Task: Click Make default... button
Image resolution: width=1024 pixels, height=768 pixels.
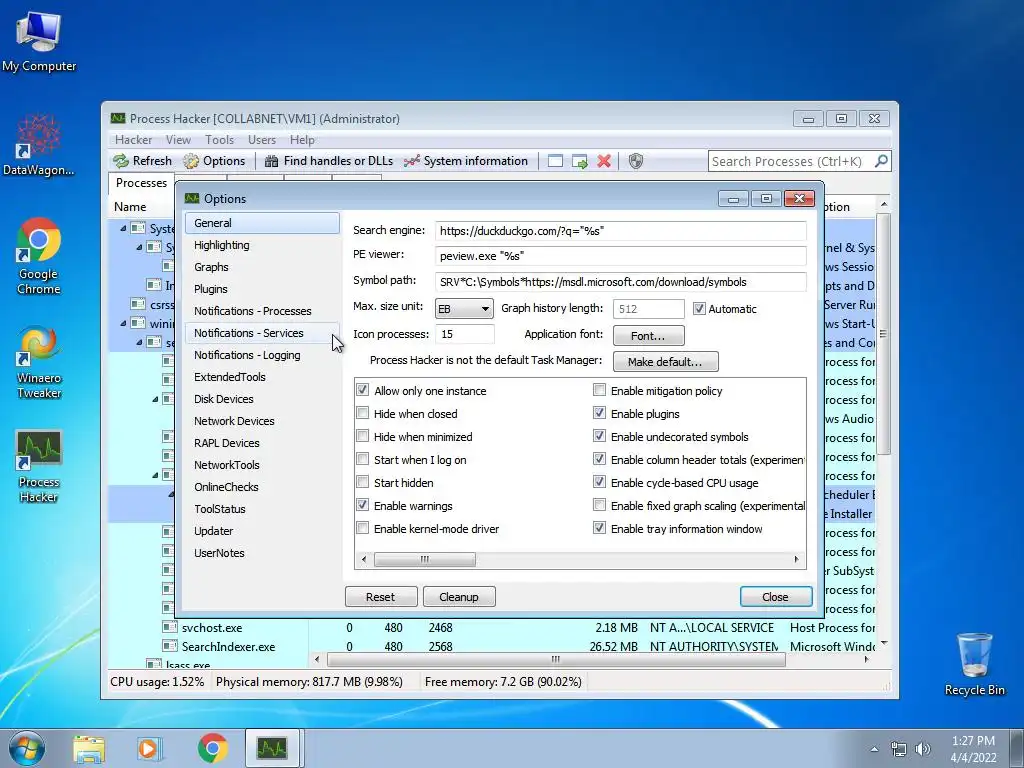Action: (x=665, y=361)
